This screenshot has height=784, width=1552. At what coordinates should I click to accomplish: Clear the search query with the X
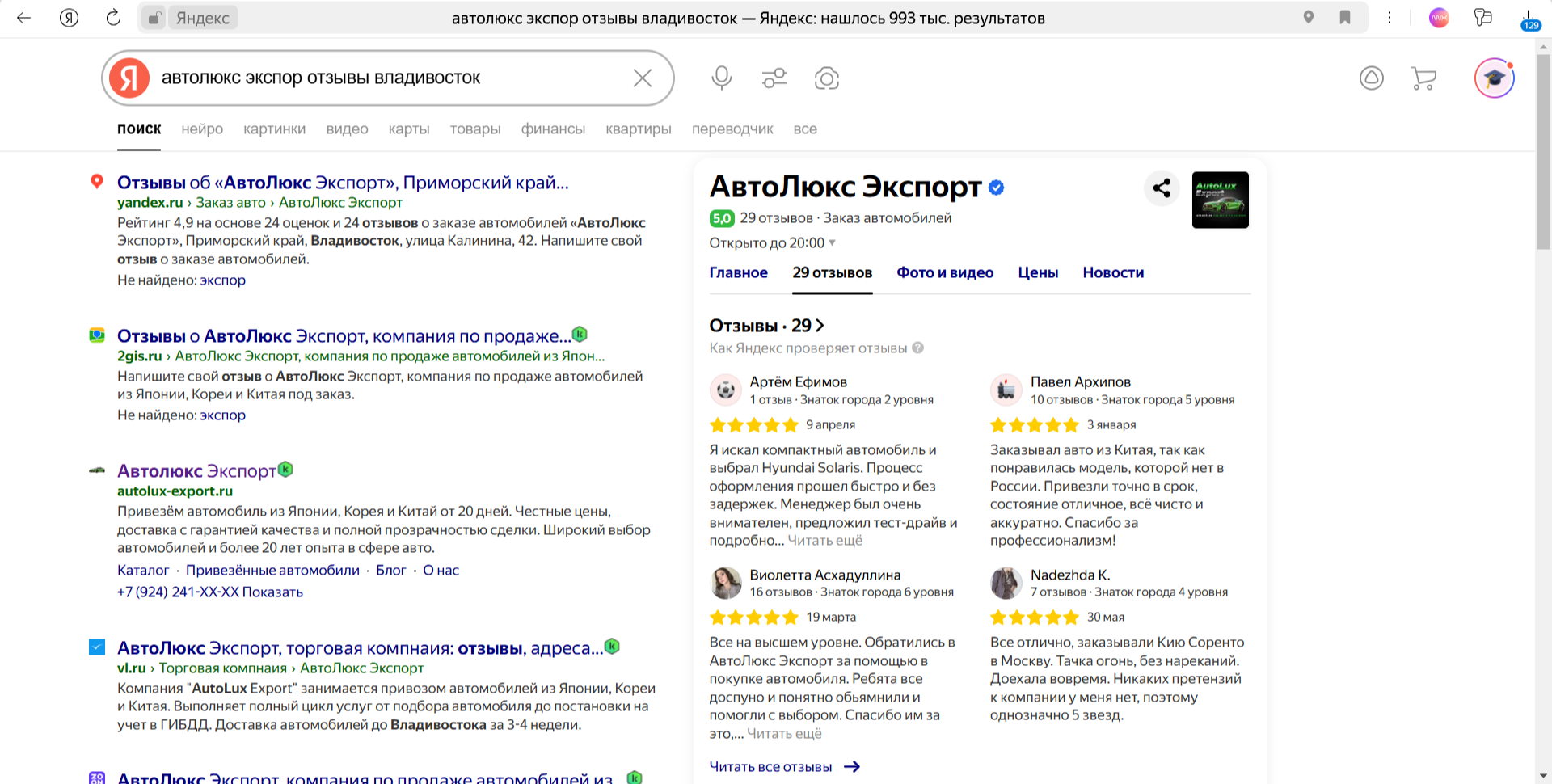pyautogui.click(x=643, y=78)
